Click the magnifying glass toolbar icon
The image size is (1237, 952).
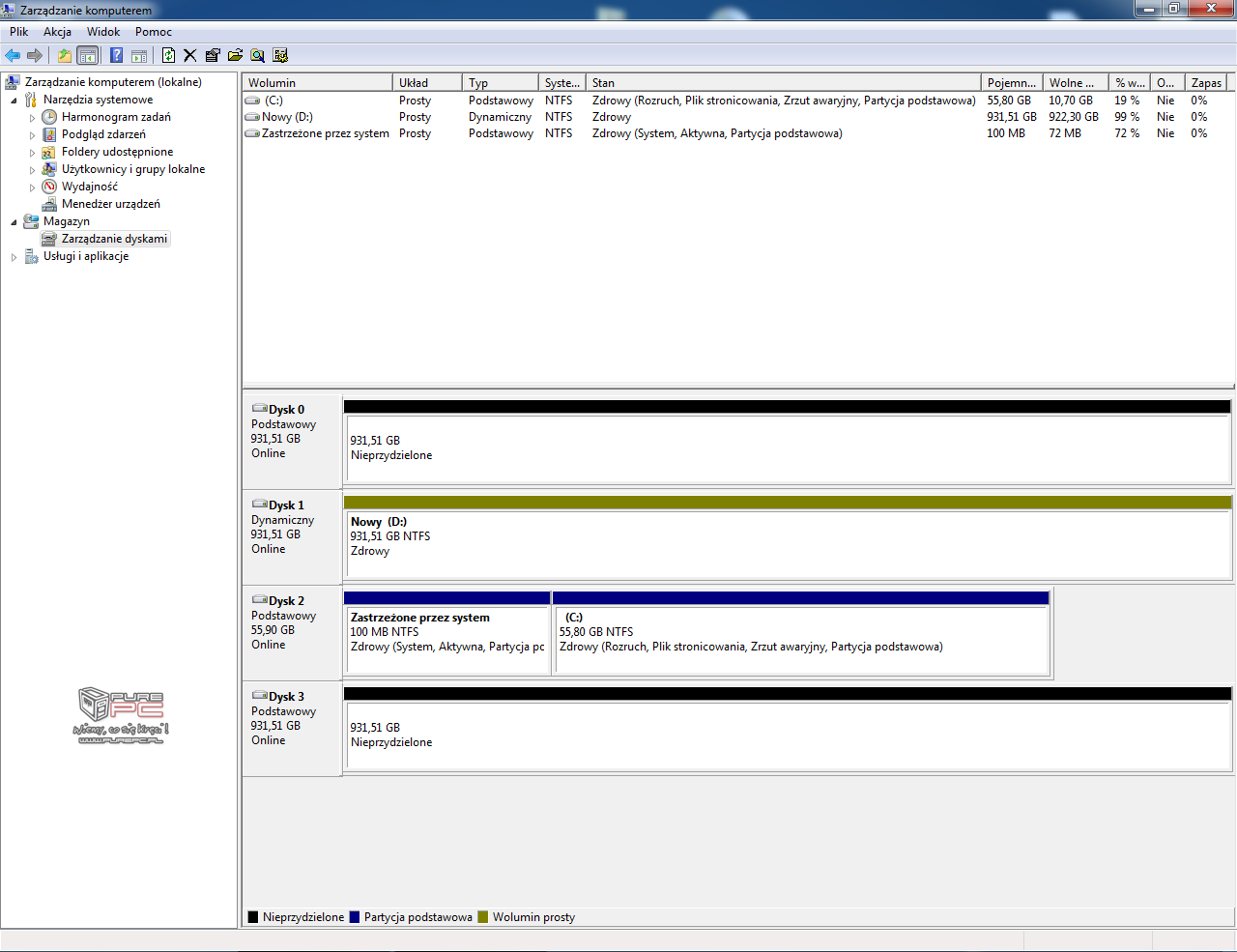(x=257, y=55)
